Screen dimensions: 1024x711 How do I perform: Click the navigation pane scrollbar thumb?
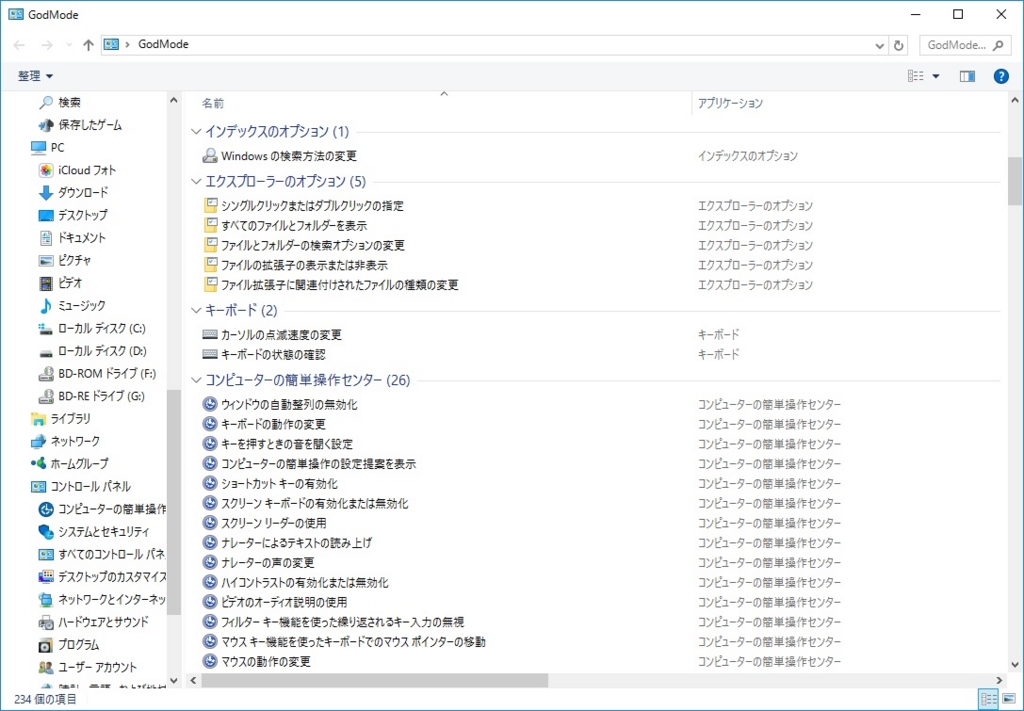[173, 501]
